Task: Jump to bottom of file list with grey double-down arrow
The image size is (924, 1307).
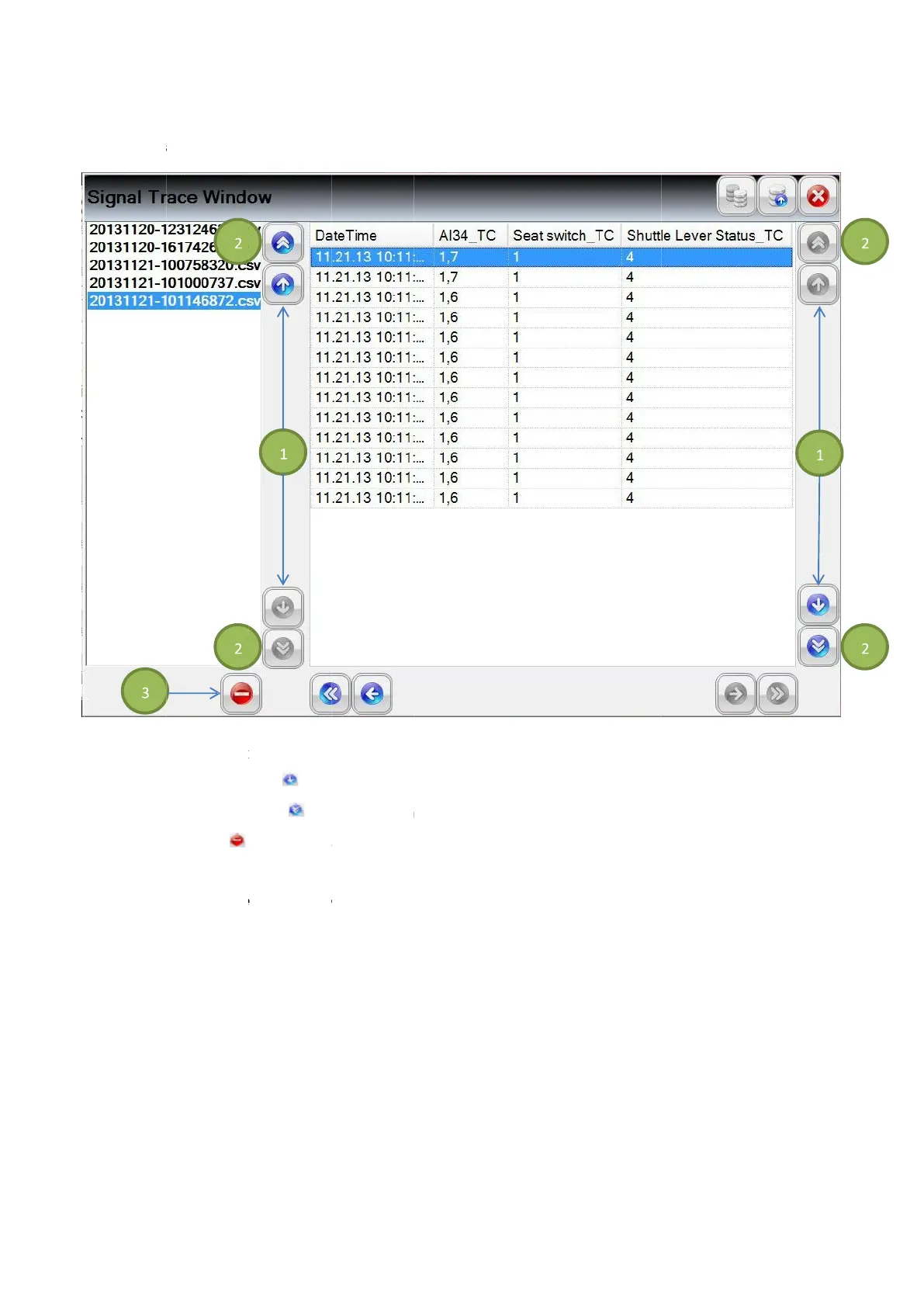Action: [283, 648]
